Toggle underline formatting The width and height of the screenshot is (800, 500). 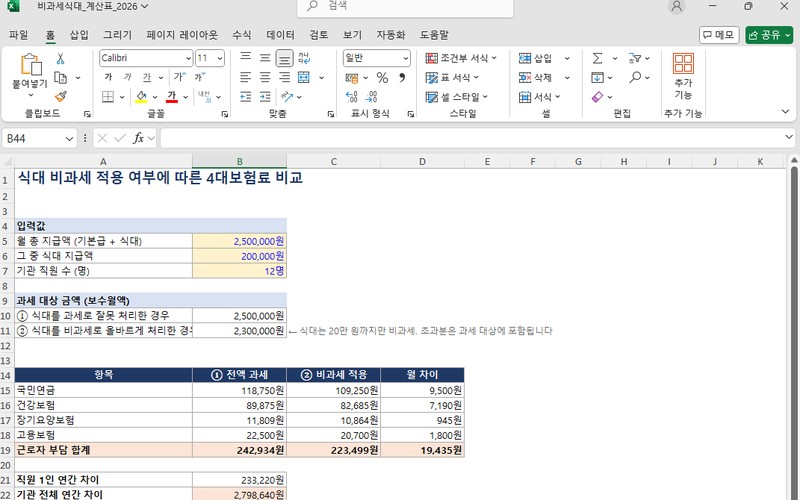(x=147, y=77)
